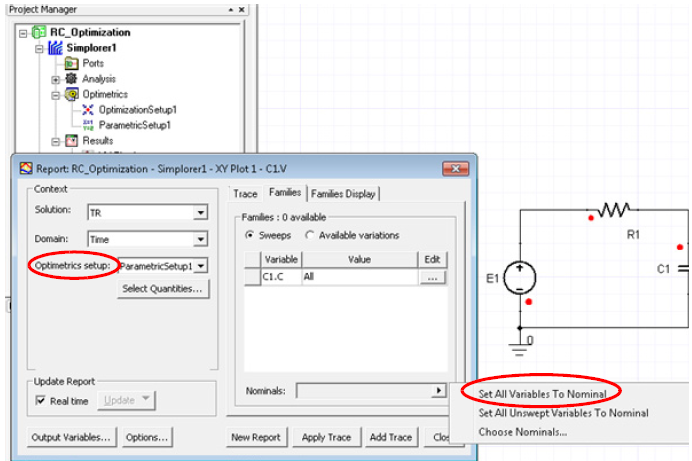Collapse the Optimetrics tree node
Image resolution: width=692 pixels, height=461 pixels.
pos(56,95)
